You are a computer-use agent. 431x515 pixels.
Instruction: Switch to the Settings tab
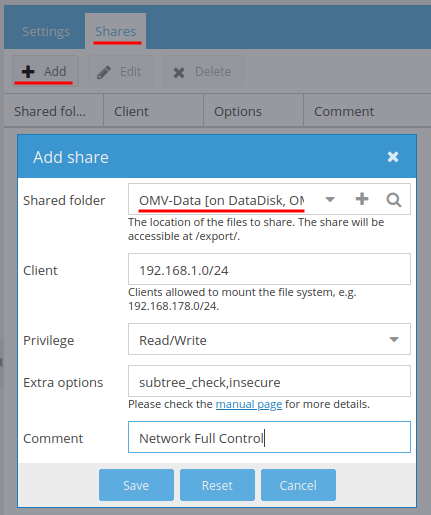46,32
